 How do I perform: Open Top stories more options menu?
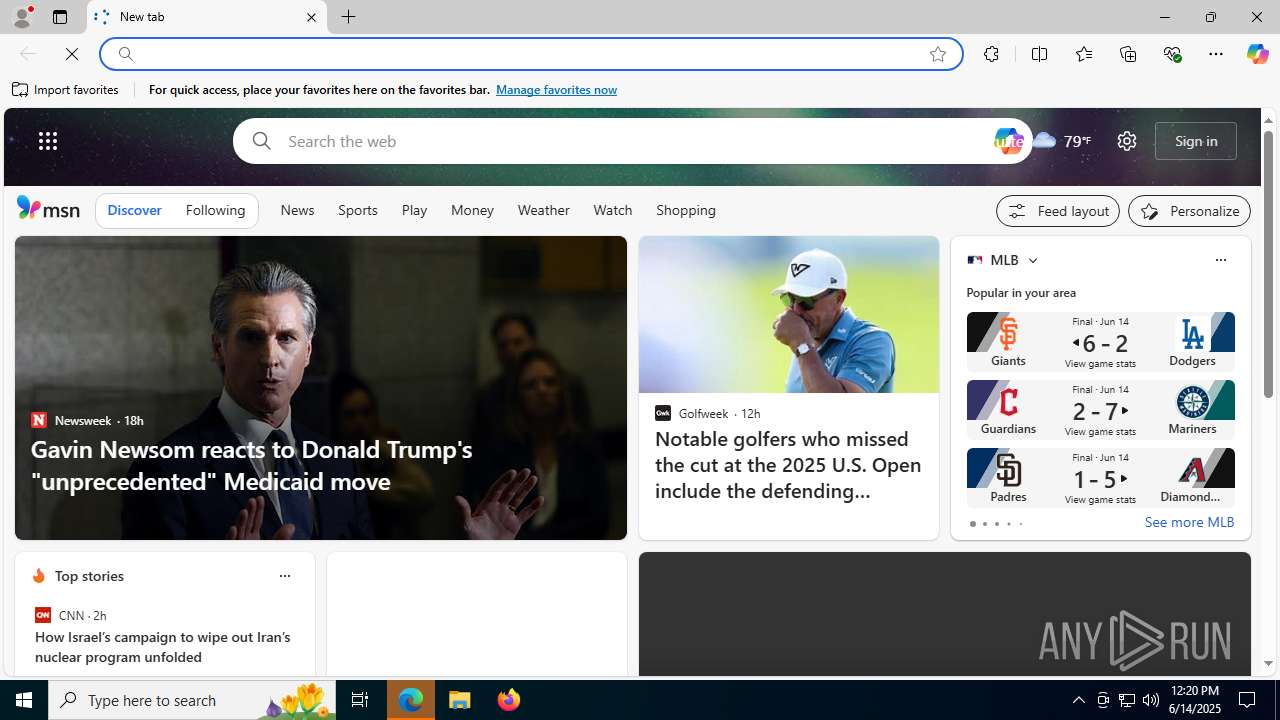click(x=284, y=576)
